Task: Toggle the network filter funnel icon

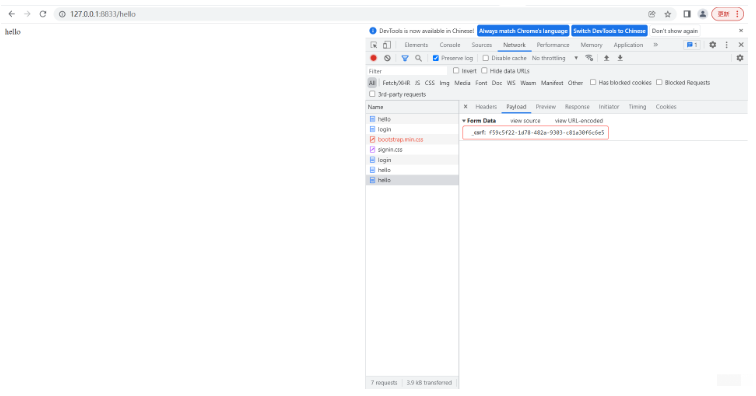Action: pyautogui.click(x=405, y=58)
